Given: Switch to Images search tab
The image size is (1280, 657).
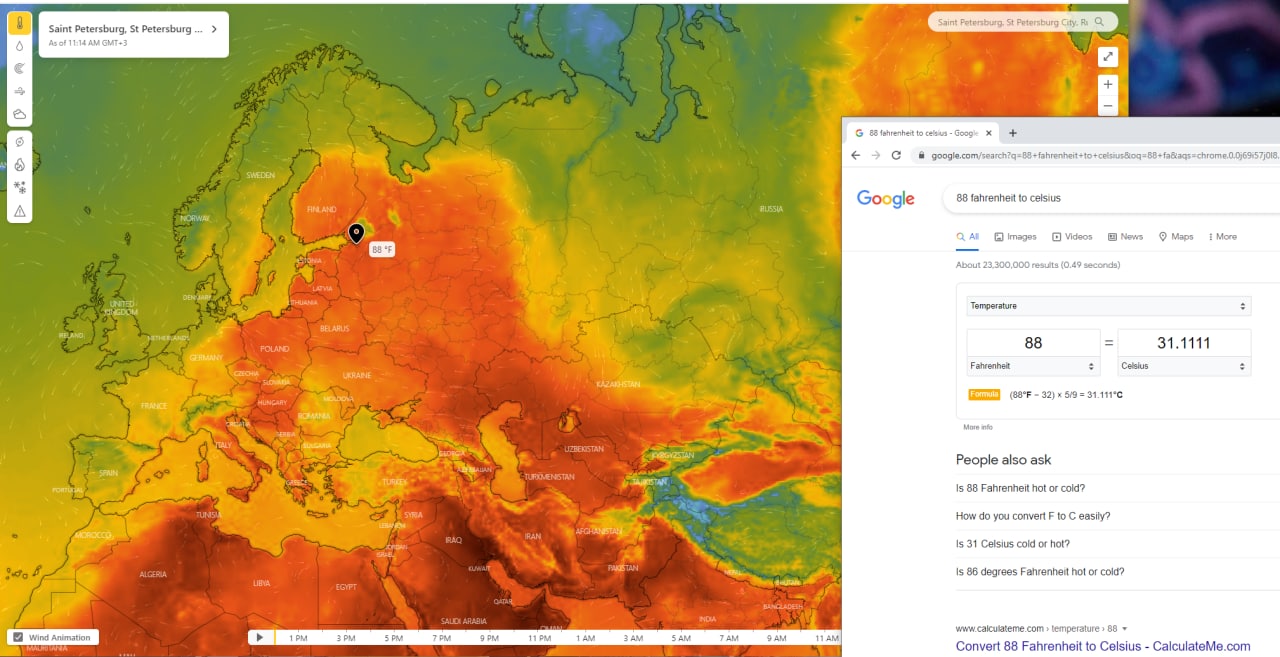Looking at the screenshot, I should tap(1015, 237).
